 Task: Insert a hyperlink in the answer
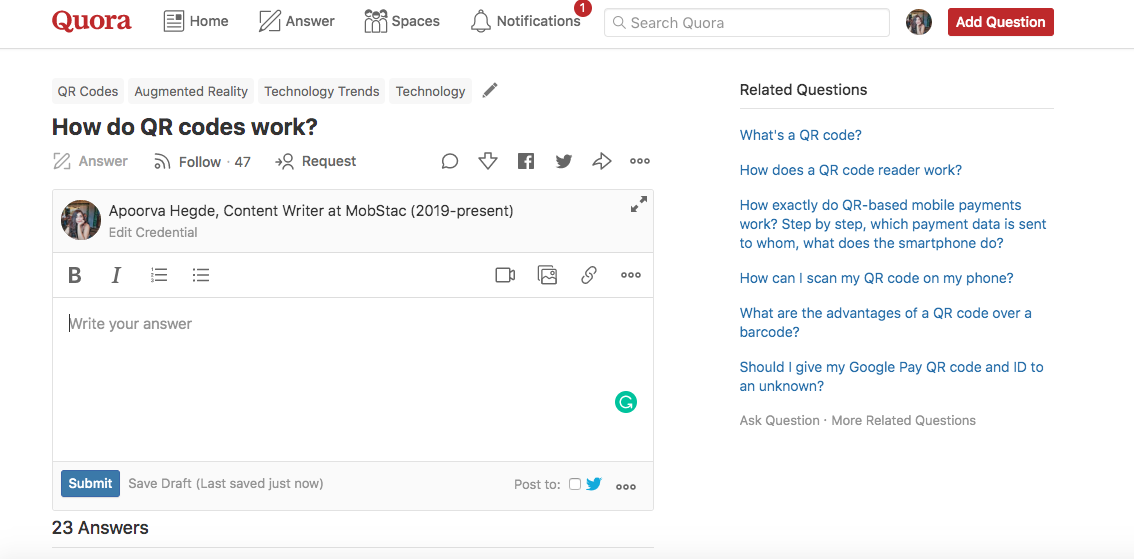click(x=589, y=275)
